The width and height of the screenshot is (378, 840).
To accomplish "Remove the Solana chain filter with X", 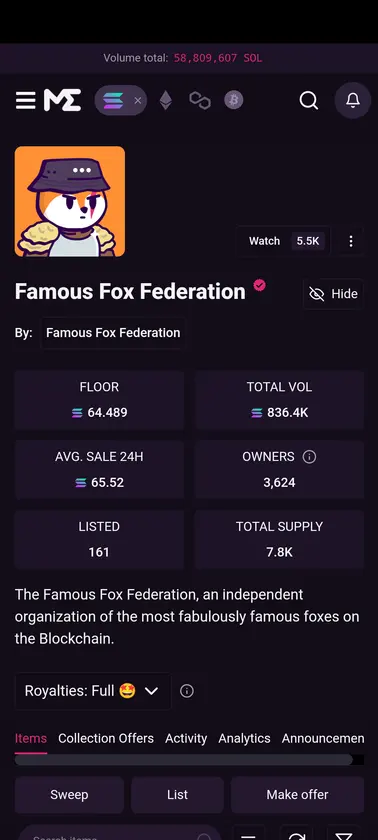I will [x=138, y=100].
